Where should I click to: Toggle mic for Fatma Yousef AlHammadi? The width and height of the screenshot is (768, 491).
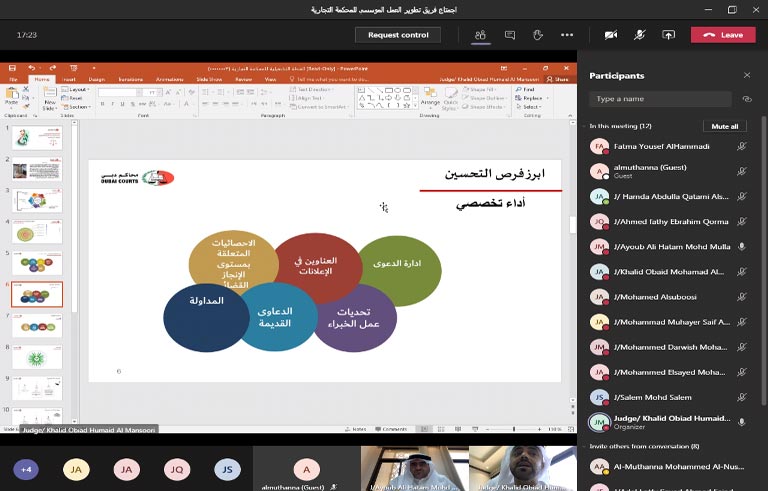(x=741, y=146)
